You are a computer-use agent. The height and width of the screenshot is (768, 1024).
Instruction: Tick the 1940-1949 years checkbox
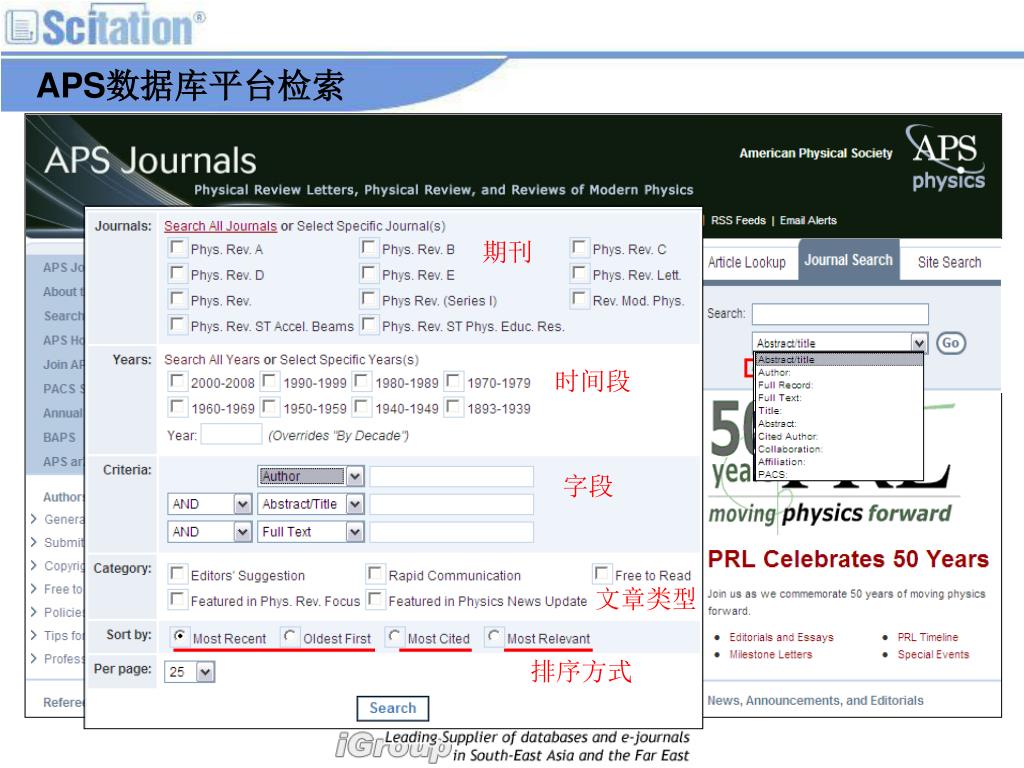361,408
